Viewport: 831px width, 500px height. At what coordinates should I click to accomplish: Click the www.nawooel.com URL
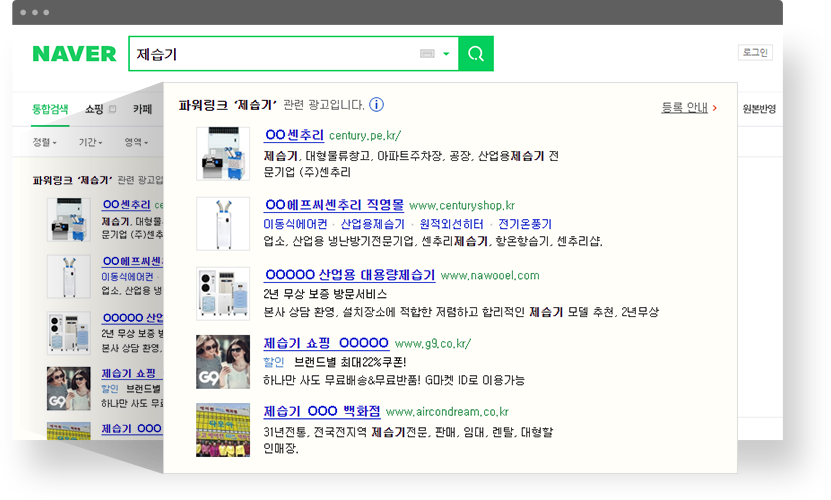pyautogui.click(x=490, y=276)
